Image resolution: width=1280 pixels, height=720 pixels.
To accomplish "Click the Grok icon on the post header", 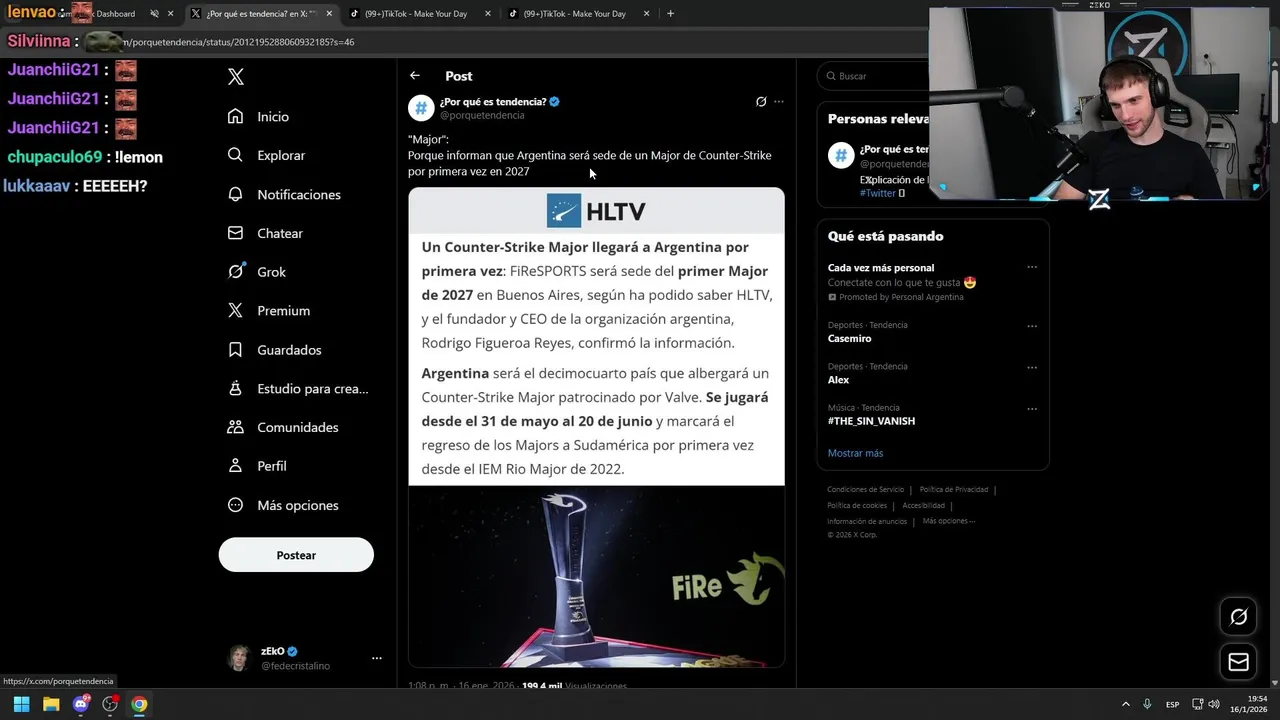I will tap(761, 102).
